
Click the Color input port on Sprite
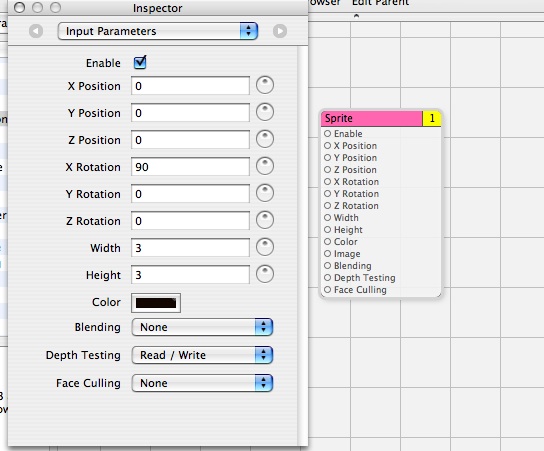click(328, 241)
